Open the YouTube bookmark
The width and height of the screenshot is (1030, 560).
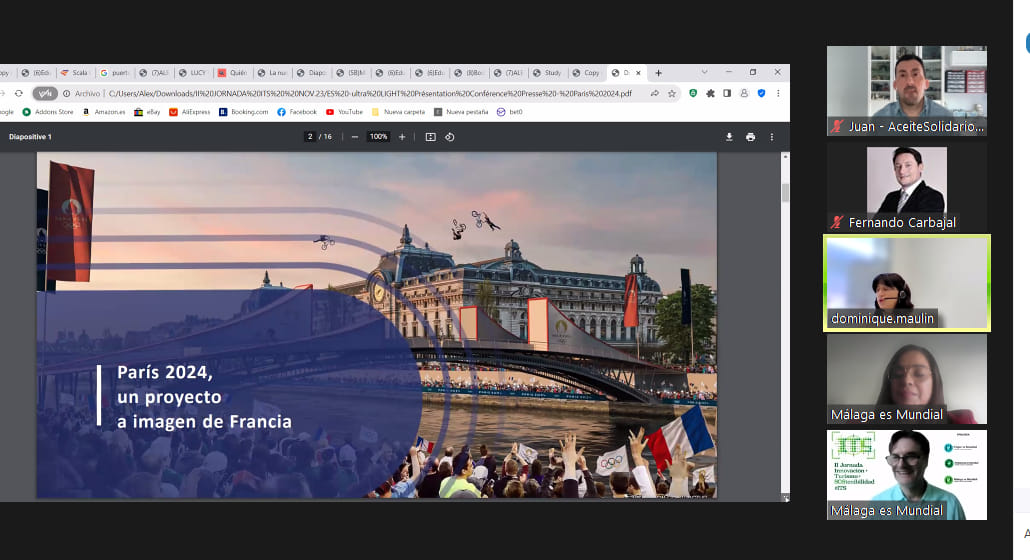(x=344, y=112)
